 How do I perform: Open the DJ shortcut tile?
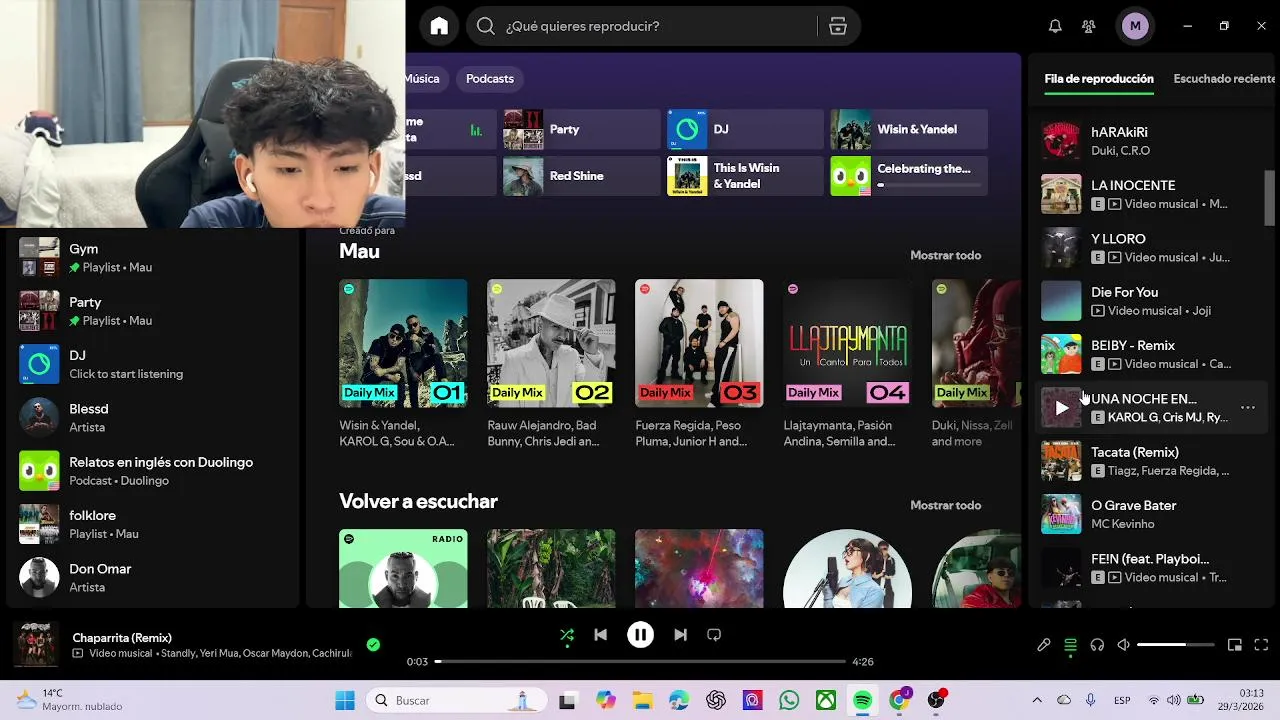(x=745, y=129)
